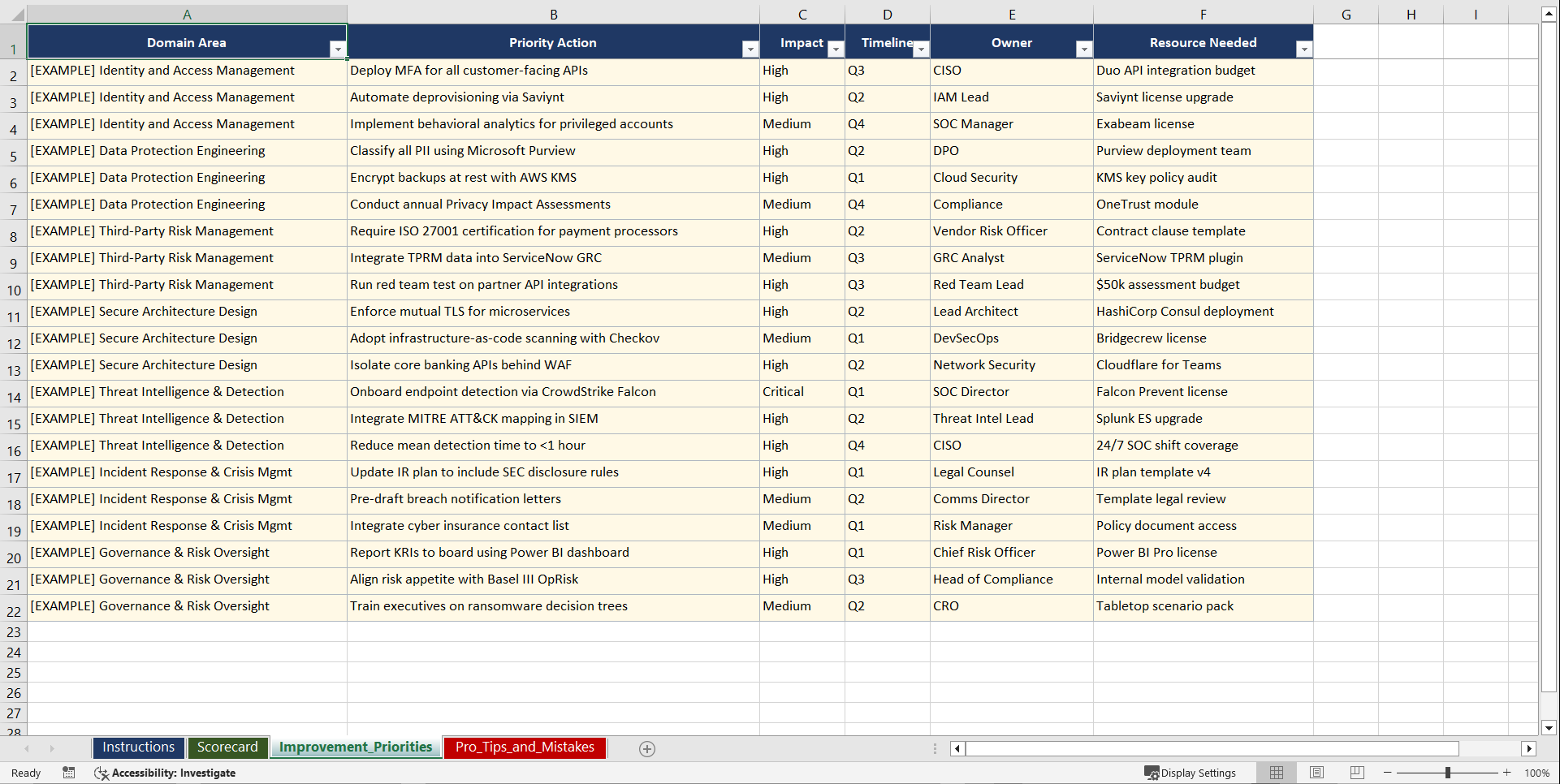The image size is (1560, 784).
Task: Click the vertical scrollbar down arrow
Action: click(x=1549, y=729)
